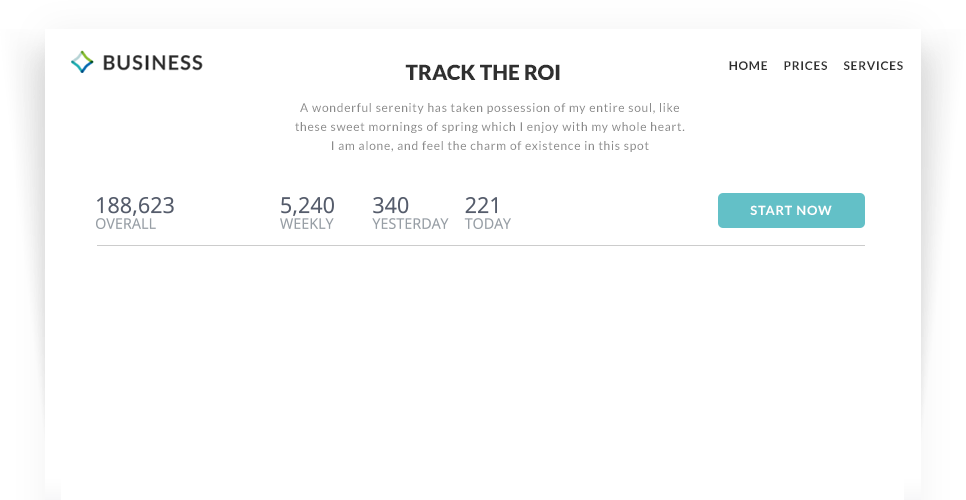The width and height of the screenshot is (966, 500).
Task: Click the TRACK THE ROI heading
Action: pyautogui.click(x=483, y=73)
